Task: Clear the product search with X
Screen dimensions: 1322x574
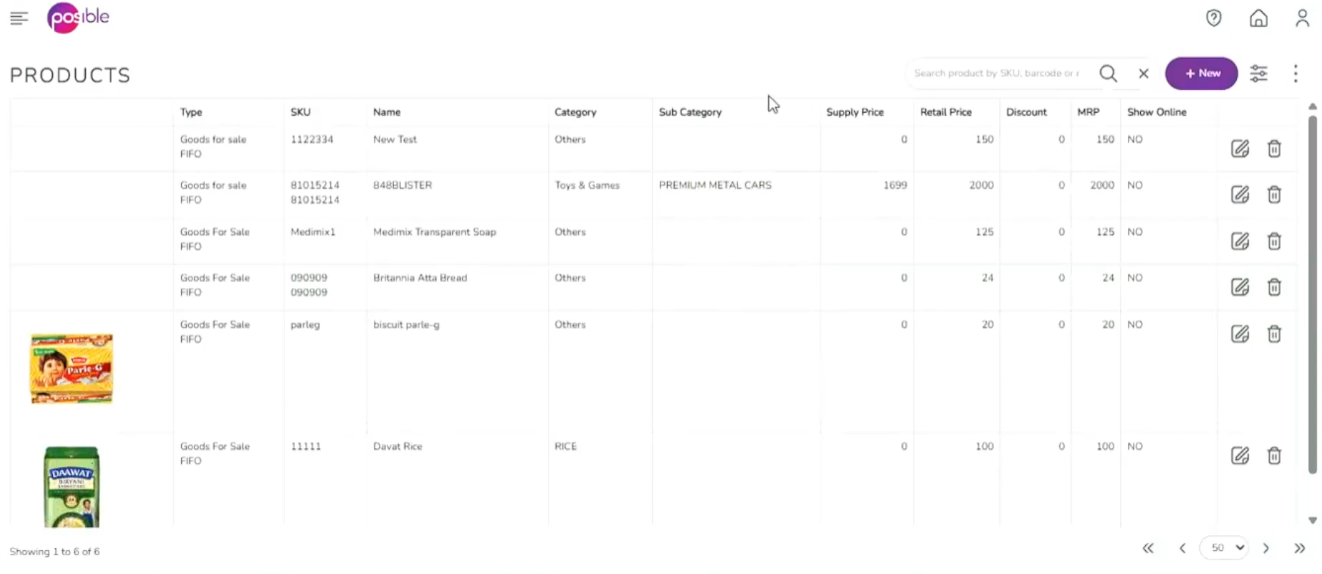Action: [x=1143, y=73]
